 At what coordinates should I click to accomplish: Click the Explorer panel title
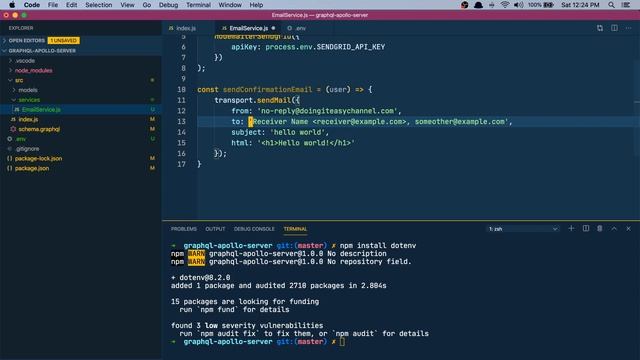21,28
